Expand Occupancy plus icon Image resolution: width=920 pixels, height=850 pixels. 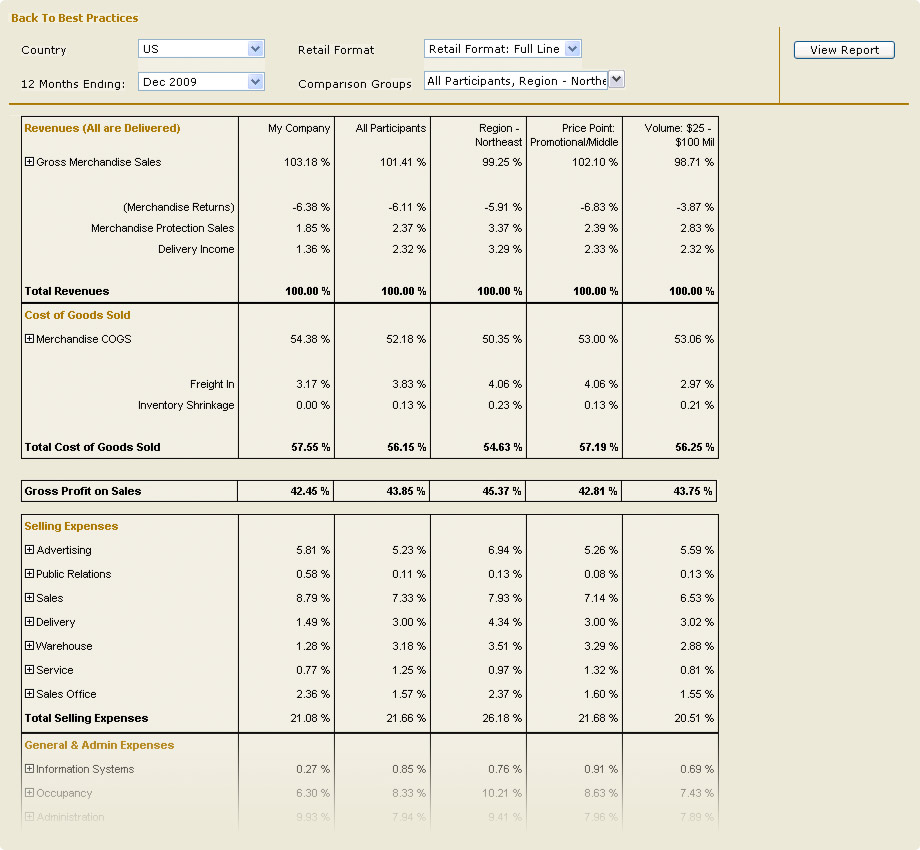click(30, 793)
